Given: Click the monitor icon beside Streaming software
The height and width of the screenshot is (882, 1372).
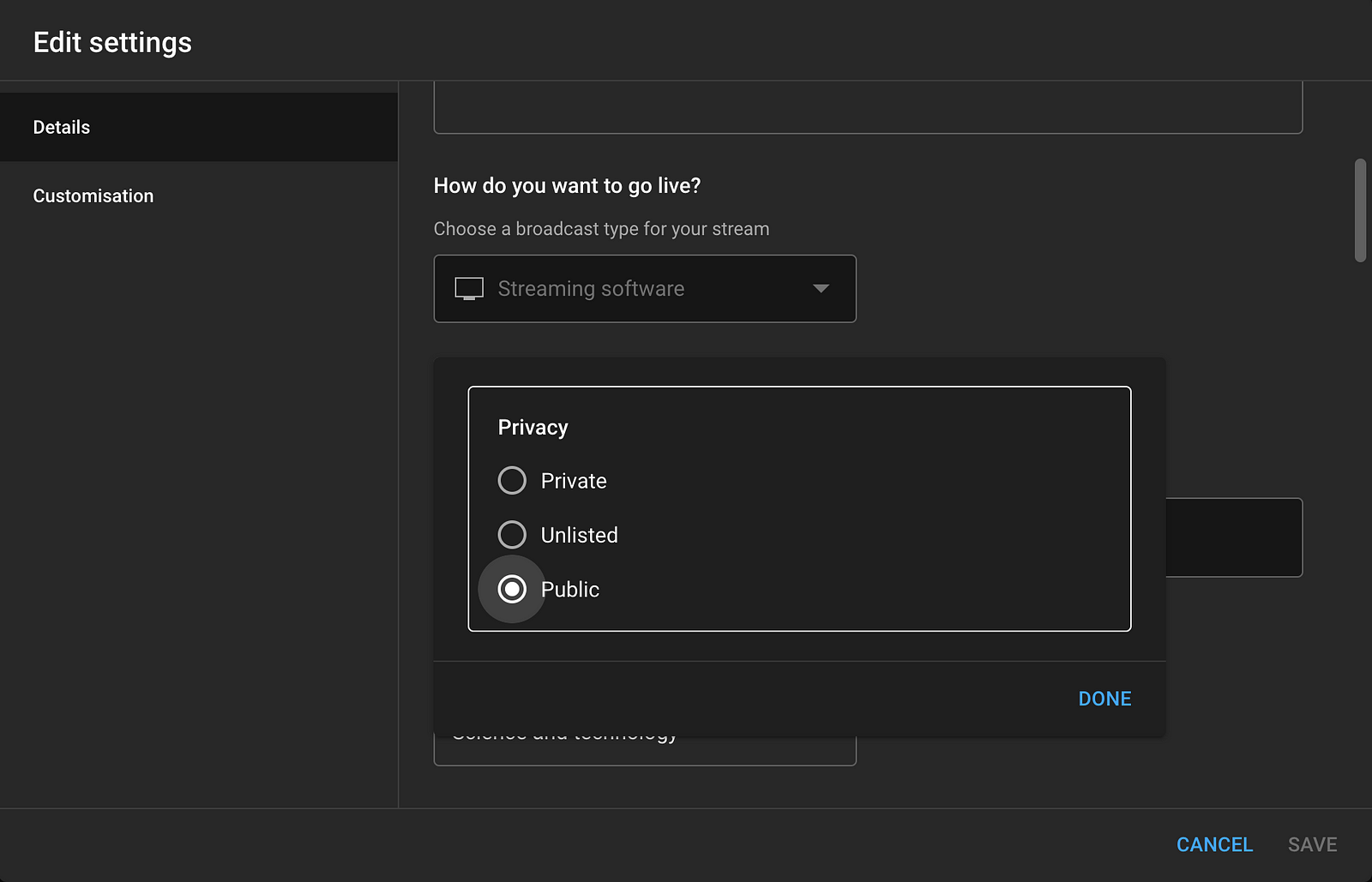Looking at the screenshot, I should tap(469, 289).
